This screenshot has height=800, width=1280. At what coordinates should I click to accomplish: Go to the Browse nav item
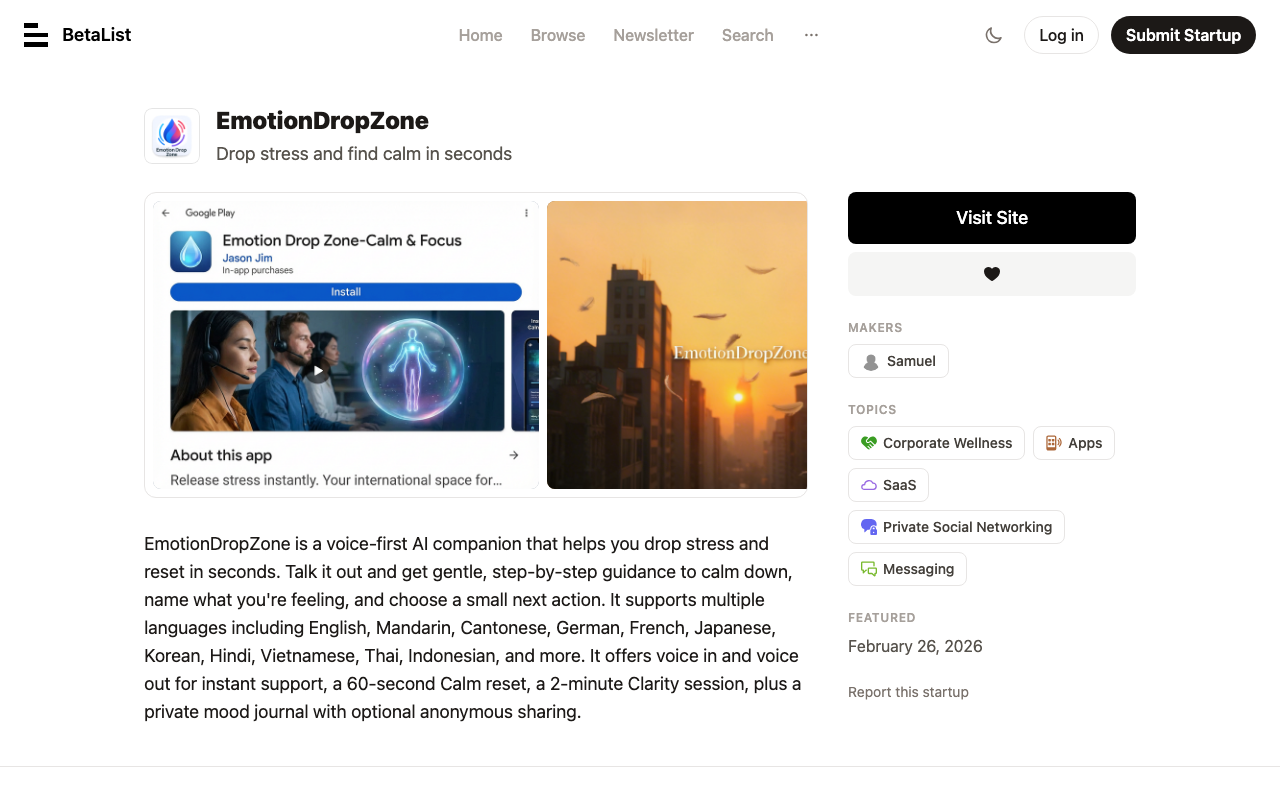pyautogui.click(x=558, y=35)
